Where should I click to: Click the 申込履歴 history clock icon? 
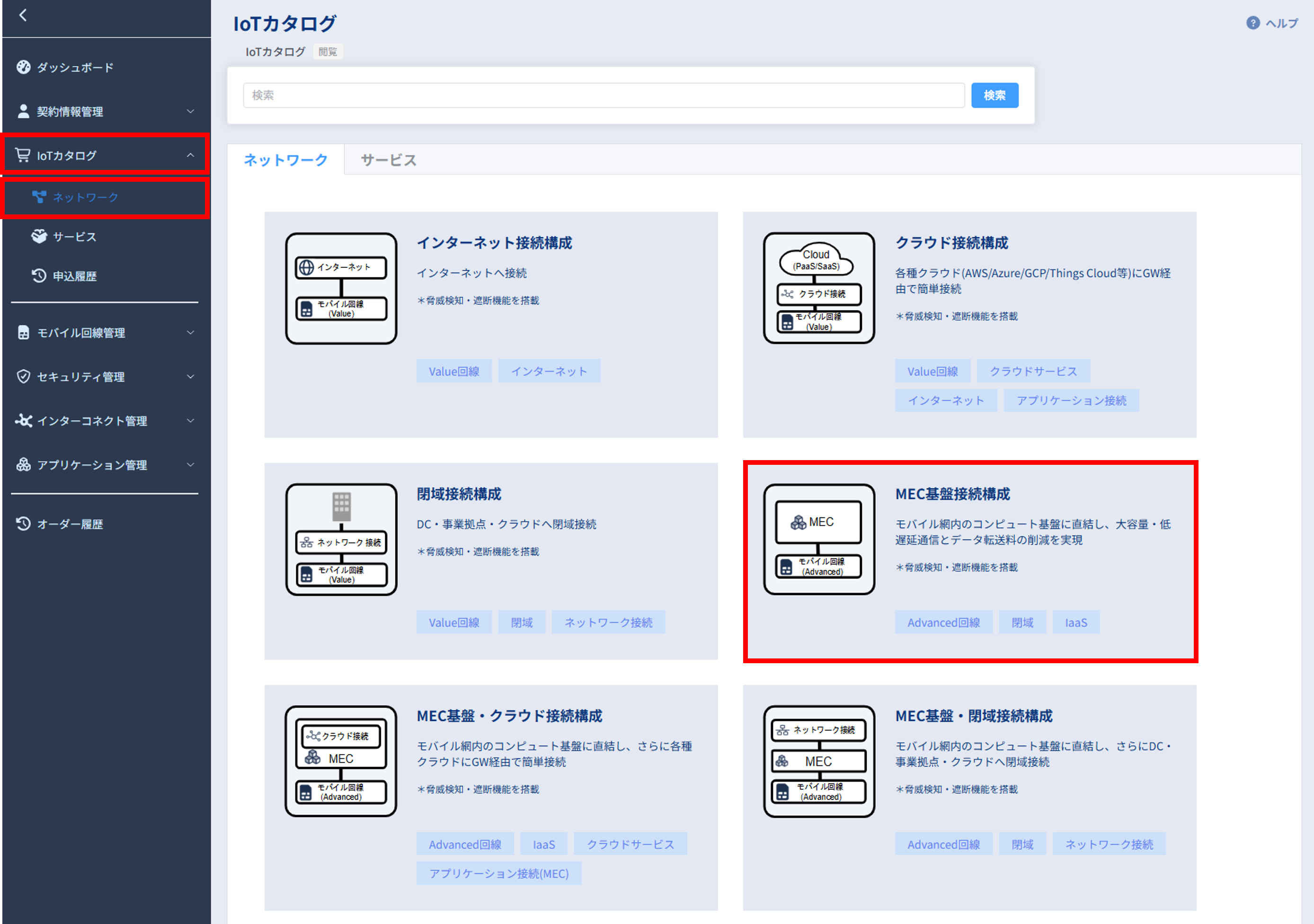(x=39, y=276)
